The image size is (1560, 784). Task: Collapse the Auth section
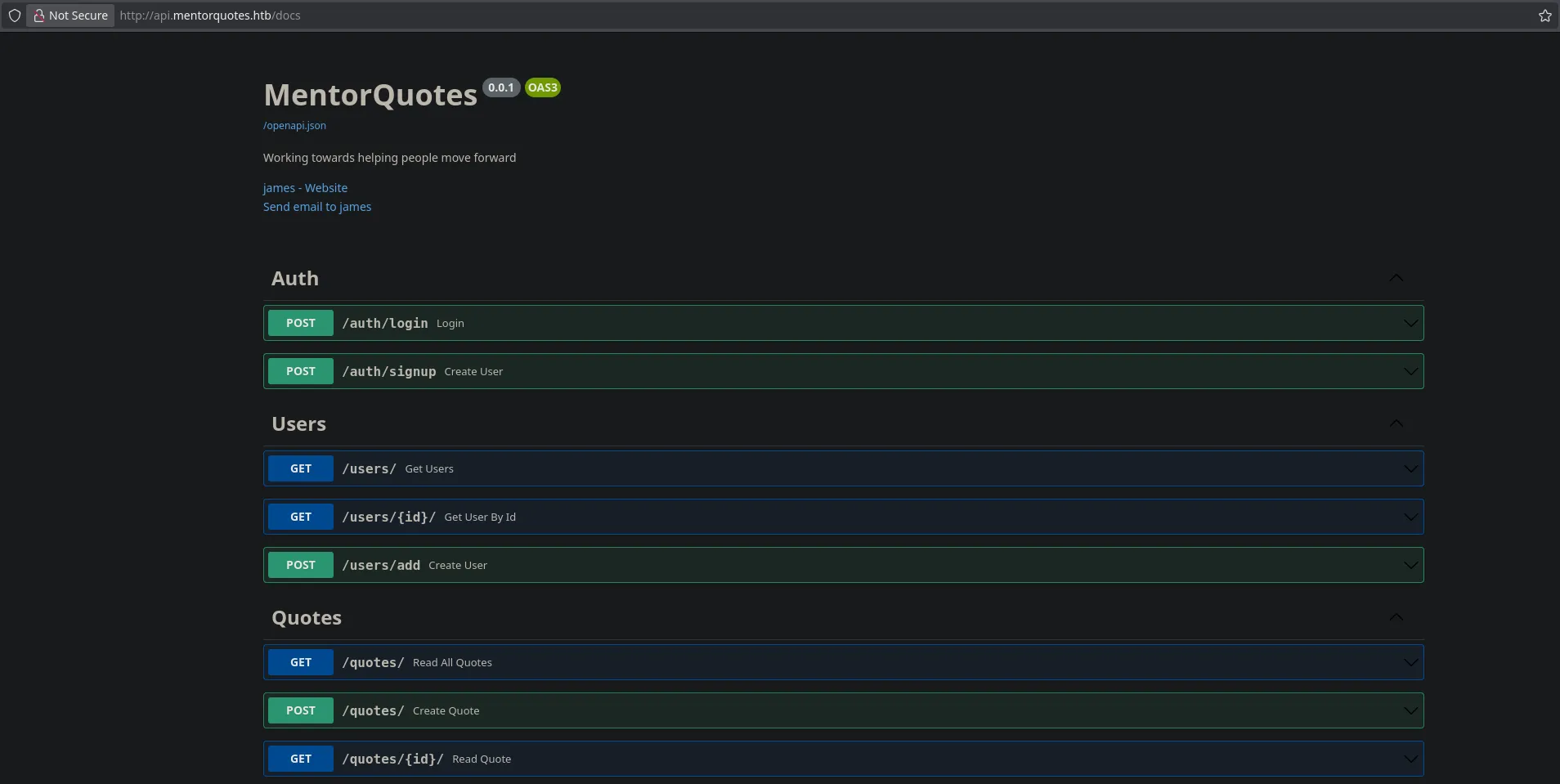tap(1396, 279)
